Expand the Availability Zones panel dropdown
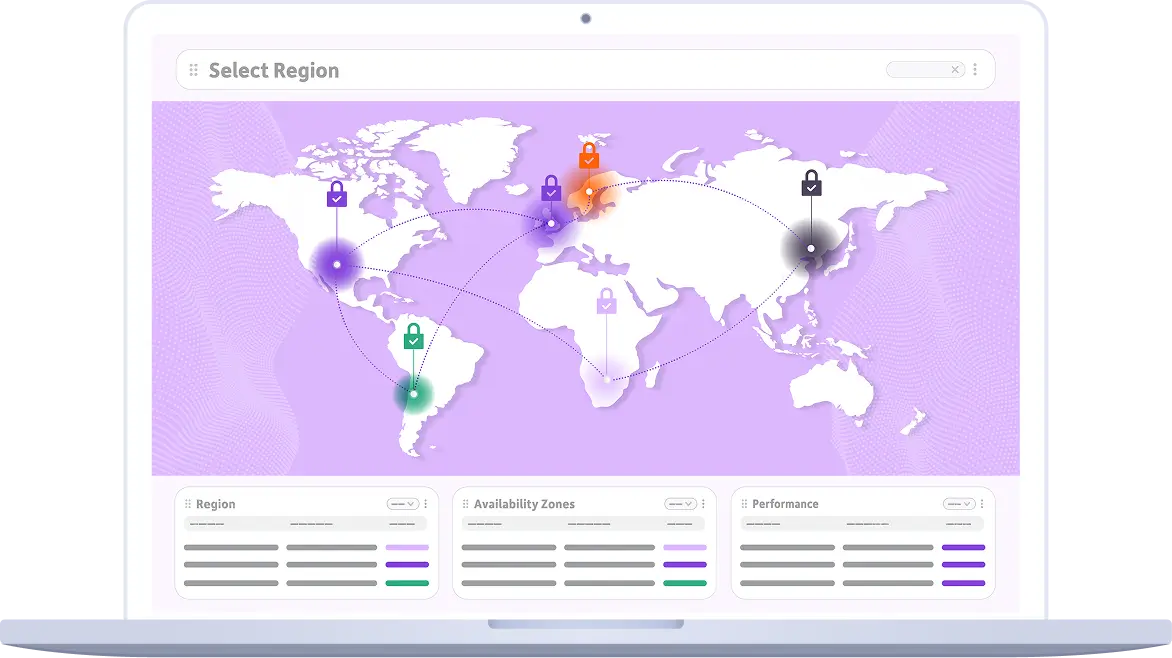Image resolution: width=1172 pixels, height=658 pixels. coord(681,503)
